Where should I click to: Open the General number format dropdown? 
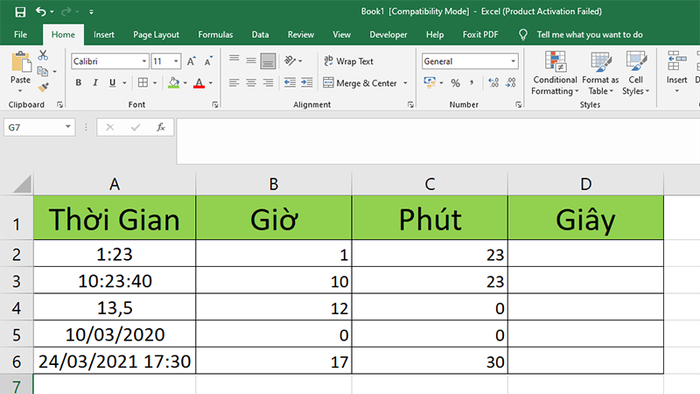tap(513, 61)
